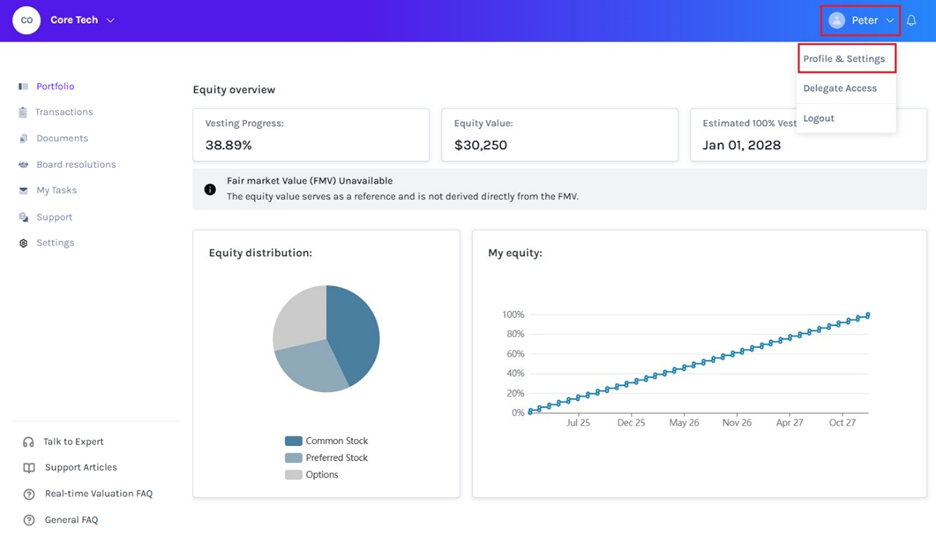Click the Settings gear icon in sidebar

tap(23, 243)
